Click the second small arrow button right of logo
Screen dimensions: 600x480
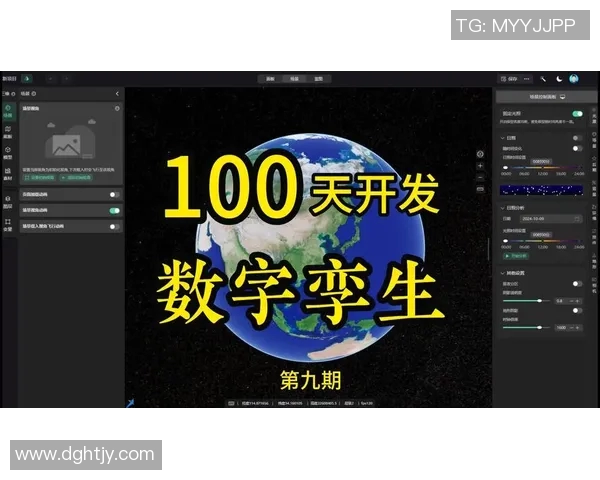[x=66, y=79]
